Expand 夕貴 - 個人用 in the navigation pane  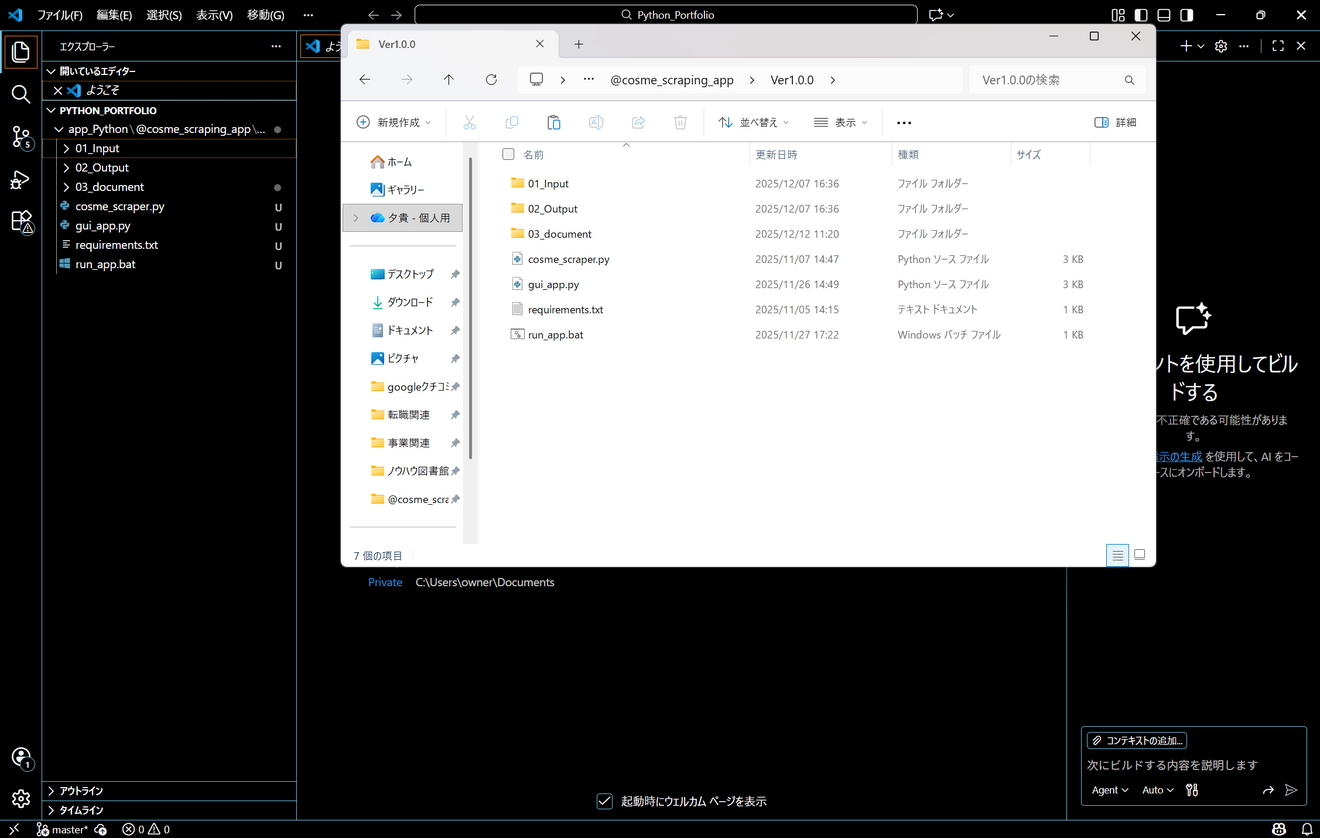coord(356,217)
